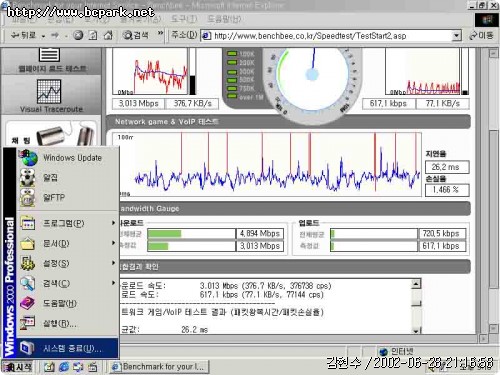The height and width of the screenshot is (375, 500).
Task: Launch 알FTP from the Start menu
Action: pos(68,198)
